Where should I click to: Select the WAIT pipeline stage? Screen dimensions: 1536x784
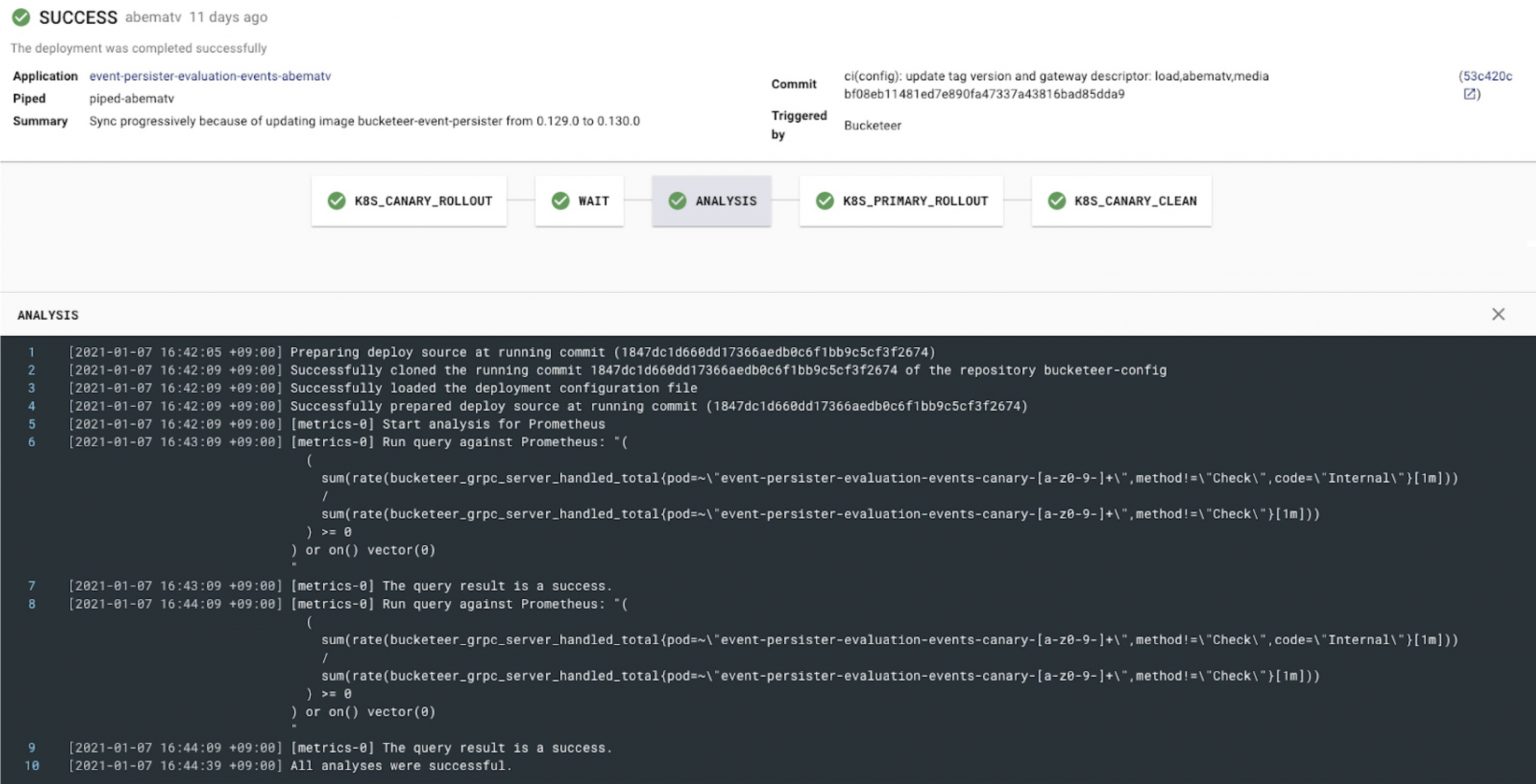pos(580,201)
